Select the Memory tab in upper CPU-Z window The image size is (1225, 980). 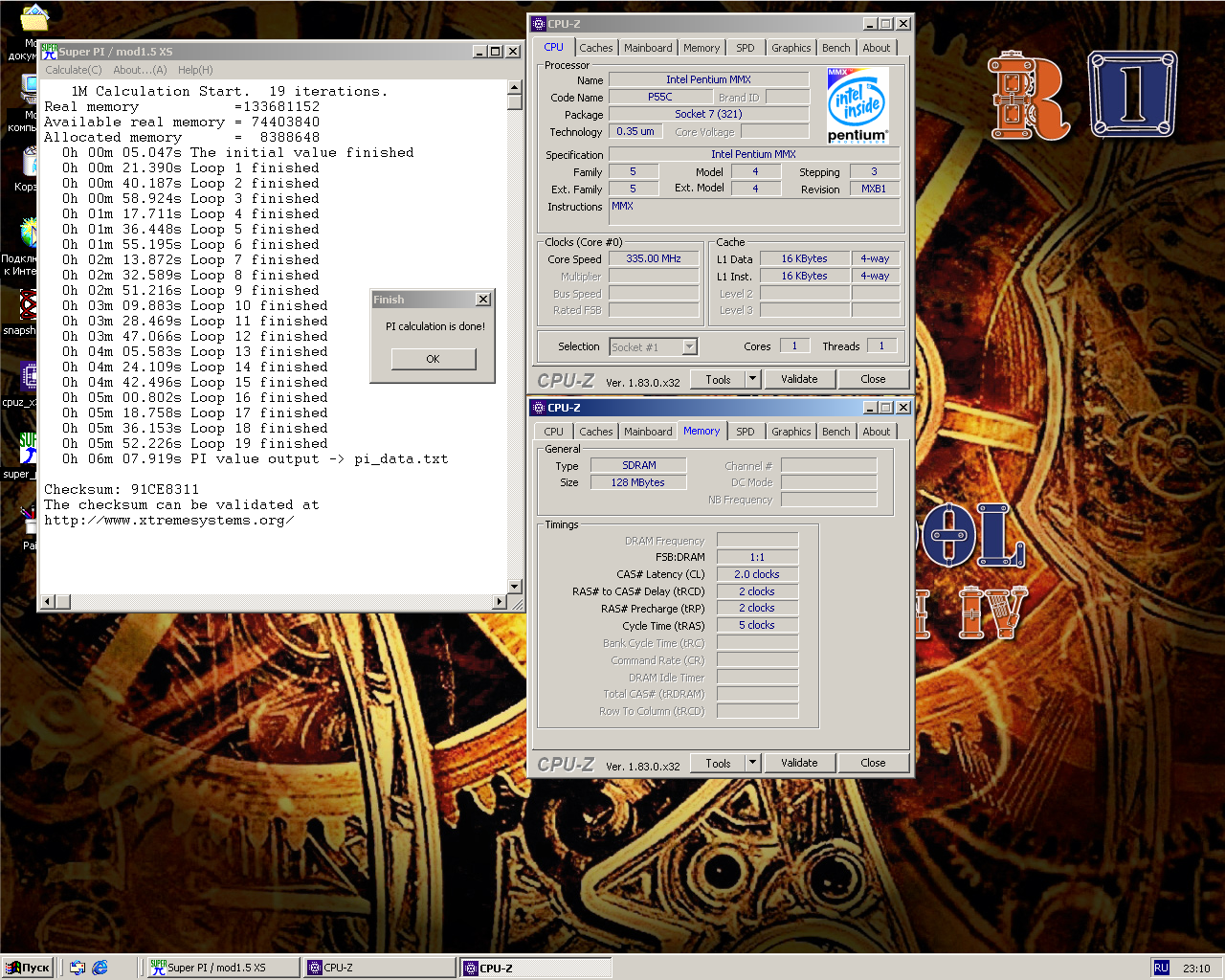pos(702,48)
